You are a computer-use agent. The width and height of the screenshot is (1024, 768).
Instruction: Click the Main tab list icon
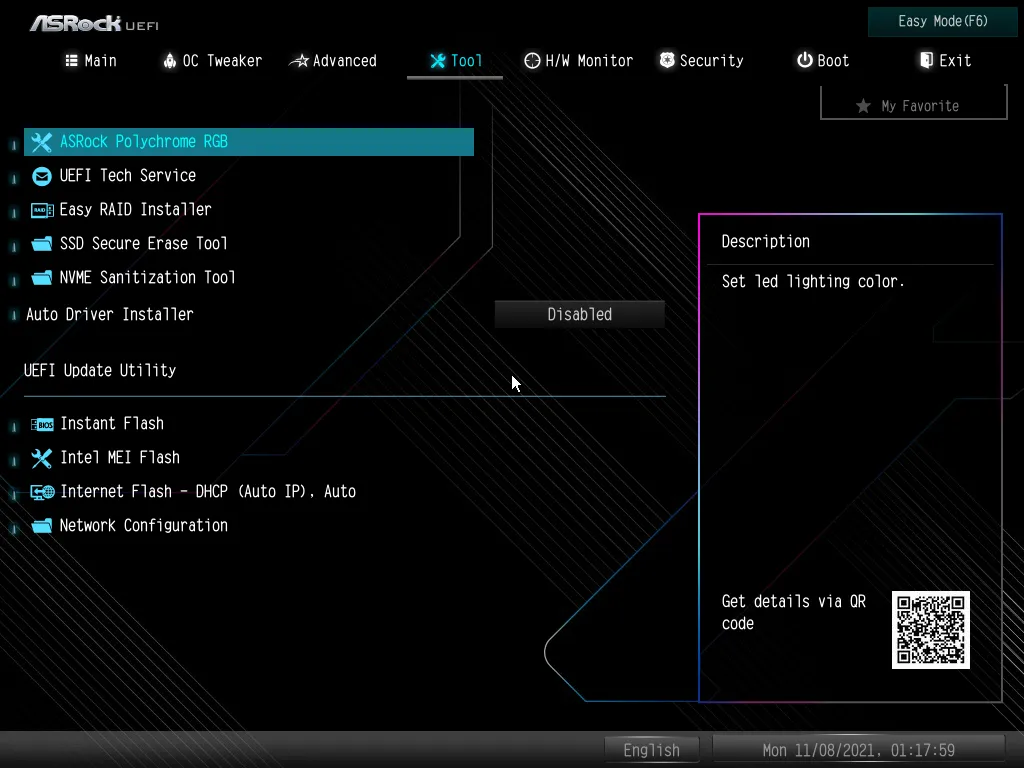71,61
